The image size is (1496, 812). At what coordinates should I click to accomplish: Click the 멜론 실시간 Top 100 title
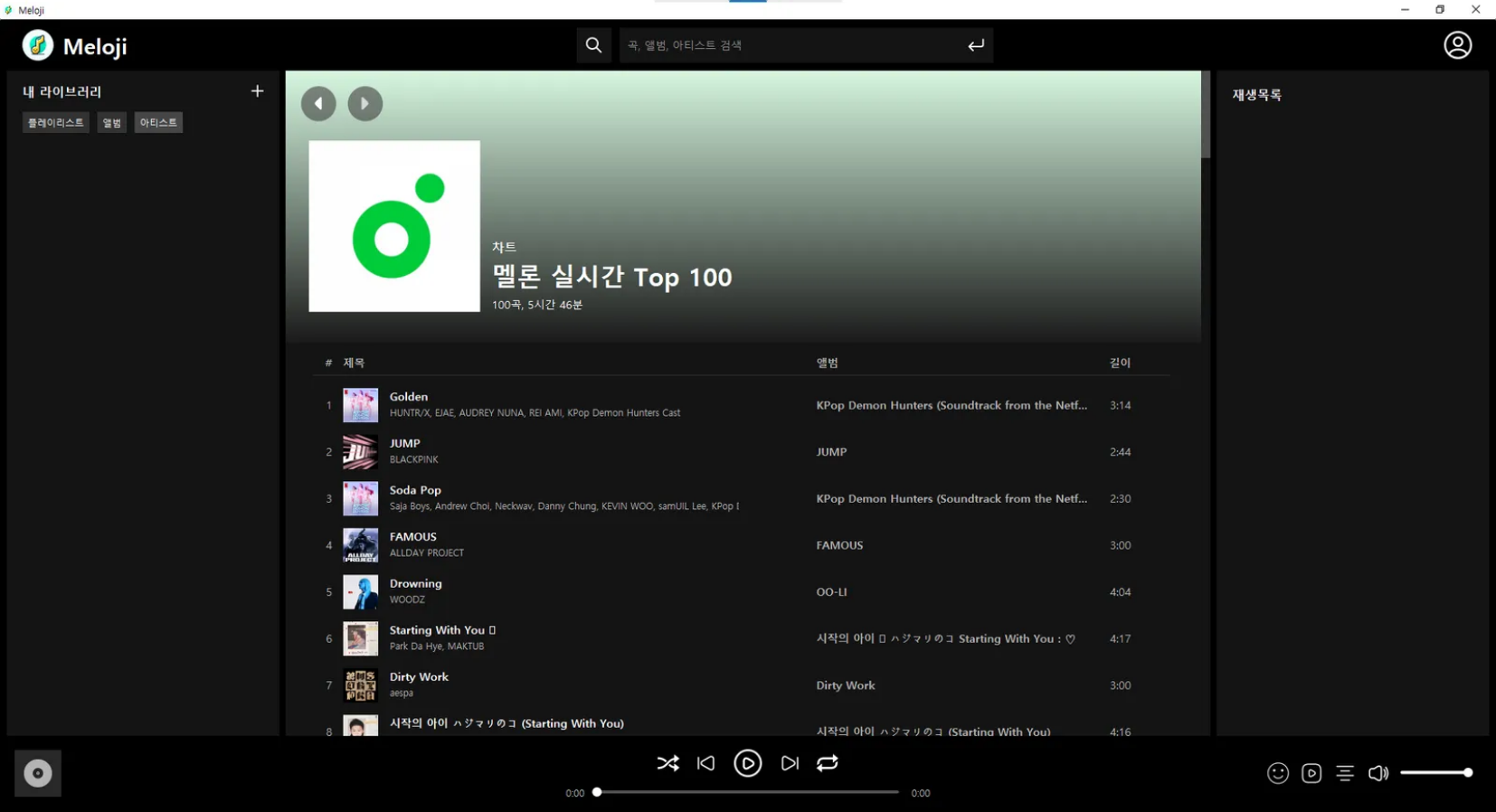tap(612, 277)
